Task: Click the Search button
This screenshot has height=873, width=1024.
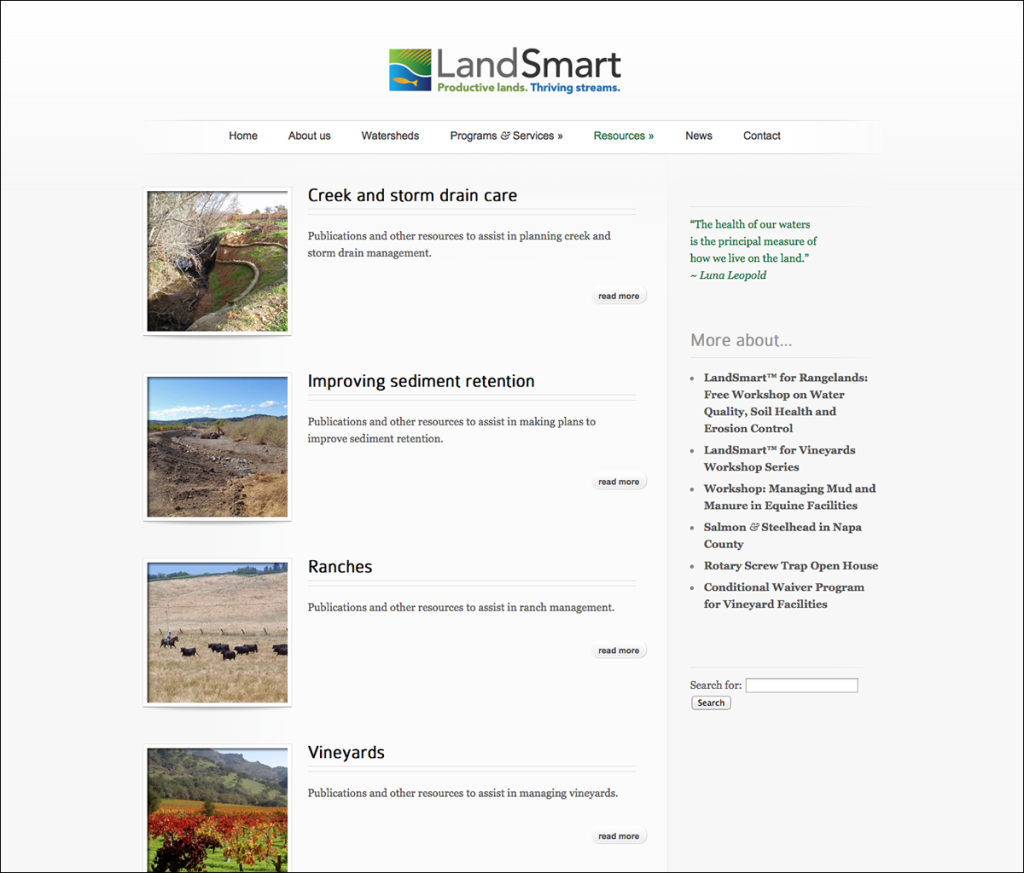Action: pyautogui.click(x=711, y=703)
